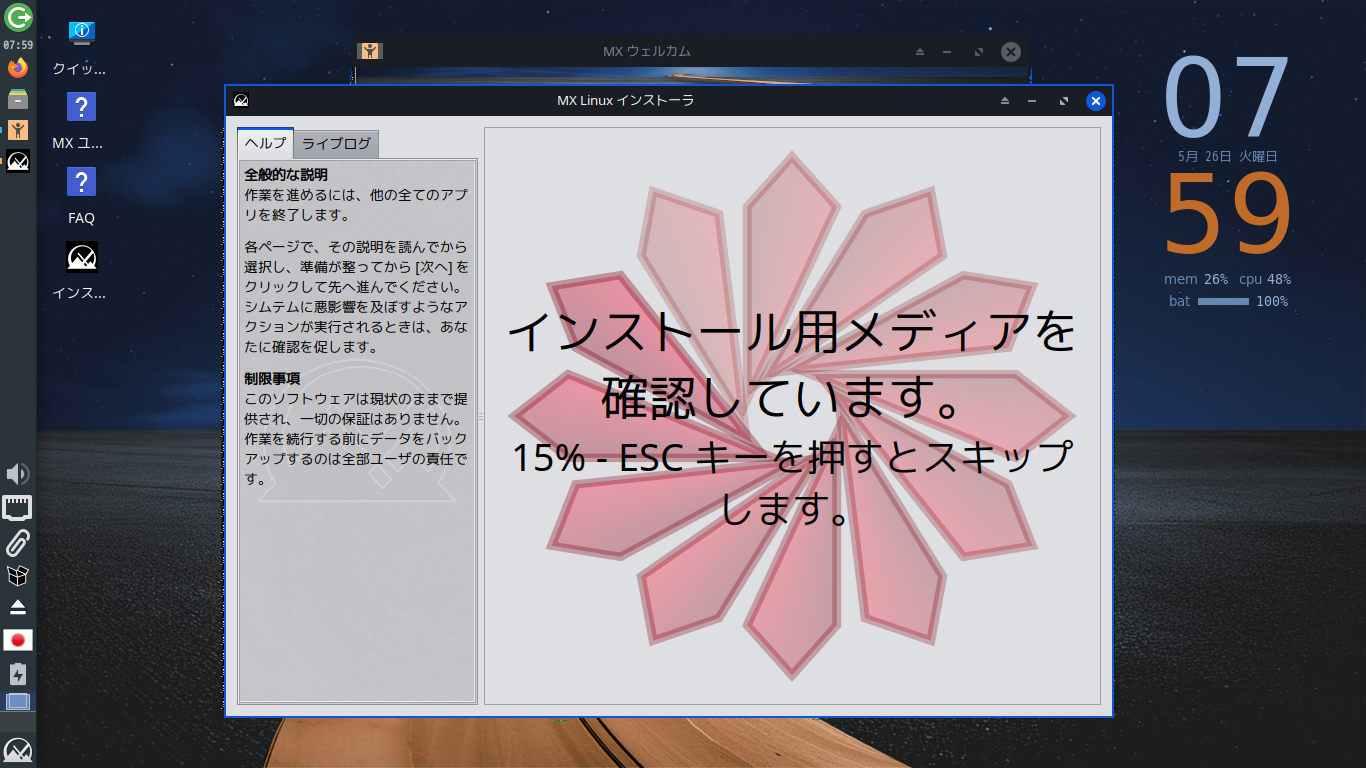Open the FAQ desktop icon
Image resolution: width=1366 pixels, height=768 pixels.
[81, 197]
